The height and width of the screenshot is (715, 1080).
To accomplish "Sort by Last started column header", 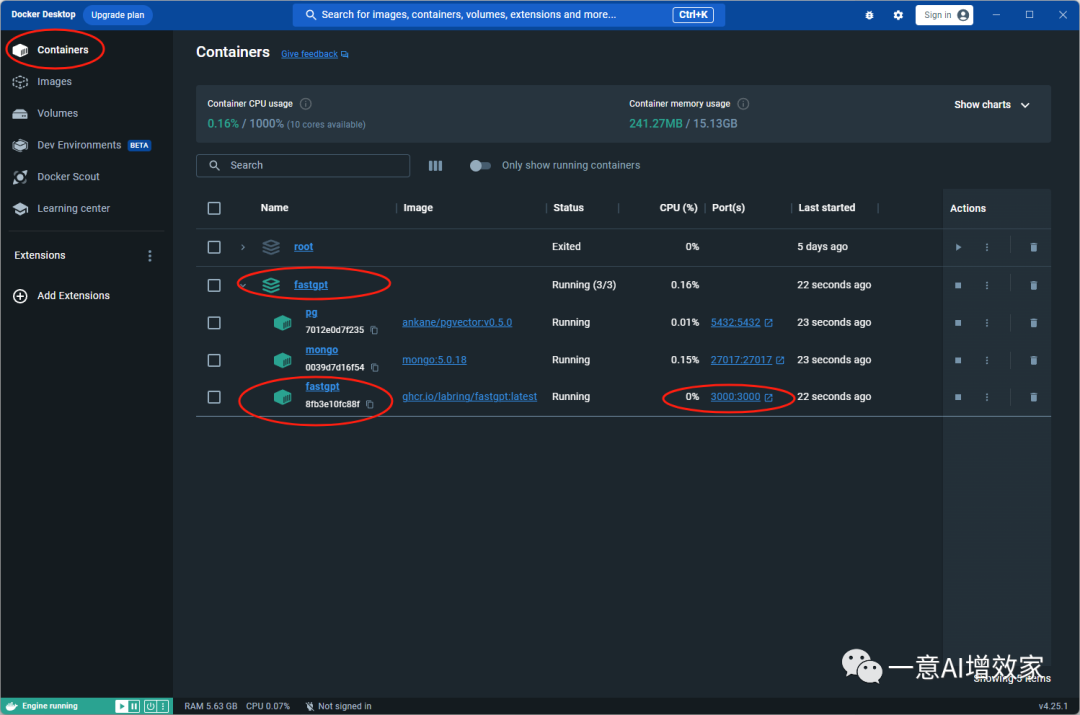I will point(827,208).
